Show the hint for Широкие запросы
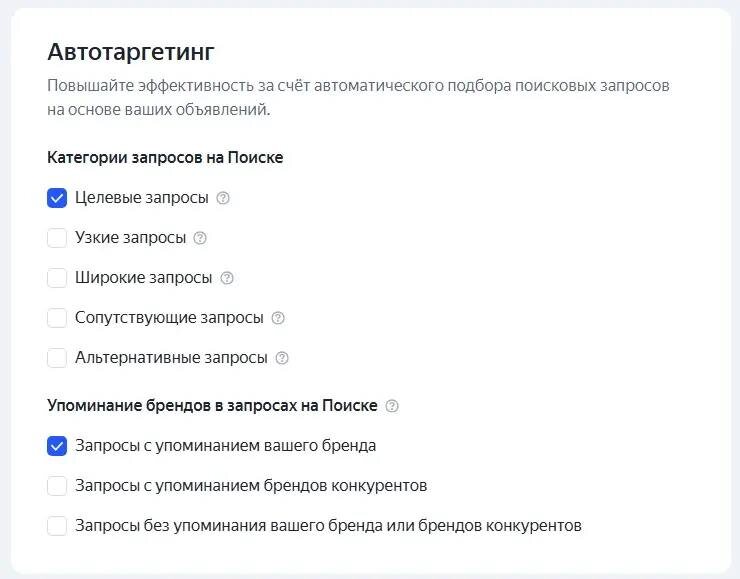 227,278
